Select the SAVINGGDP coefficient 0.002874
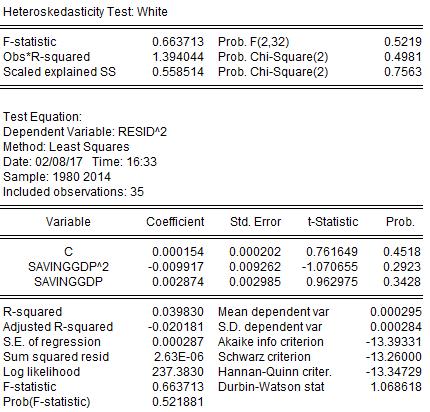430x412 pixels. point(178,282)
